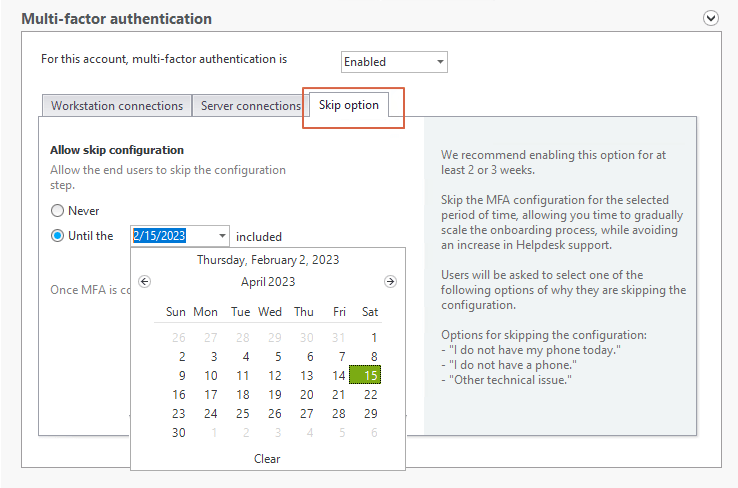Select April 30 in the calendar

pyautogui.click(x=178, y=432)
